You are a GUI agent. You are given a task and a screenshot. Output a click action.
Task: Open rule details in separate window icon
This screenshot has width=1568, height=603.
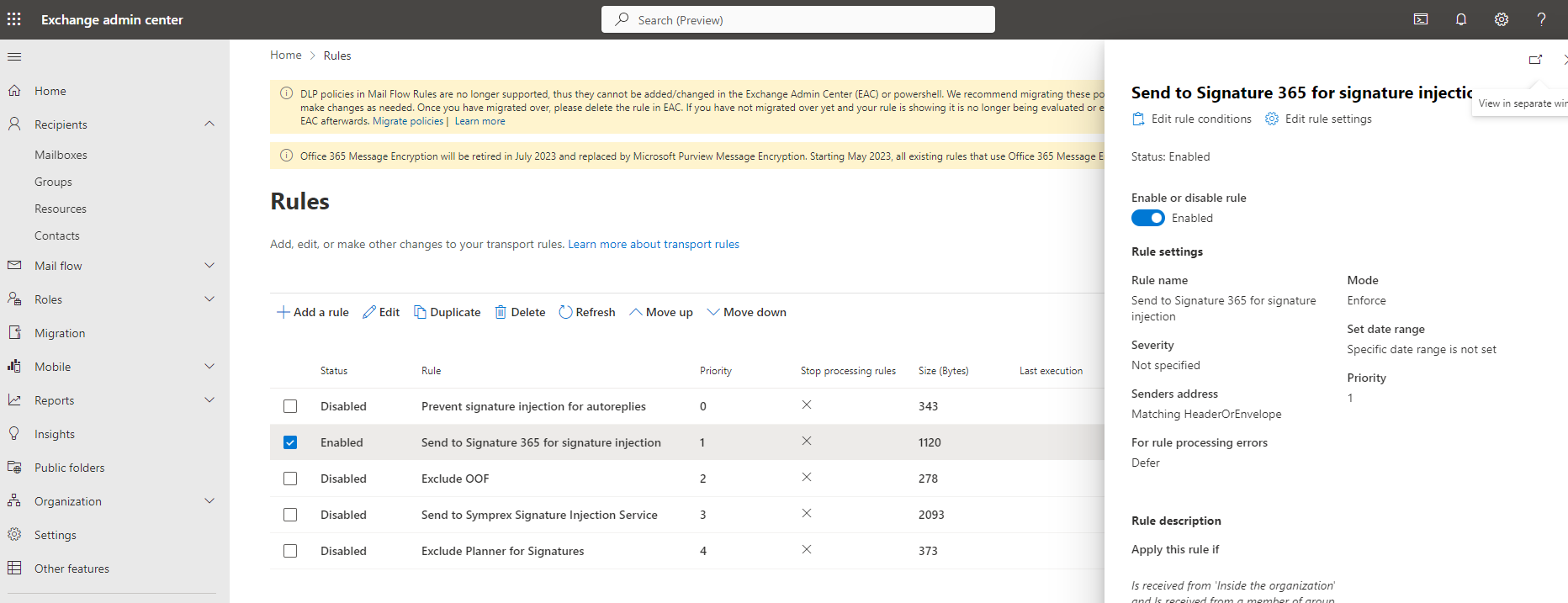click(1535, 60)
